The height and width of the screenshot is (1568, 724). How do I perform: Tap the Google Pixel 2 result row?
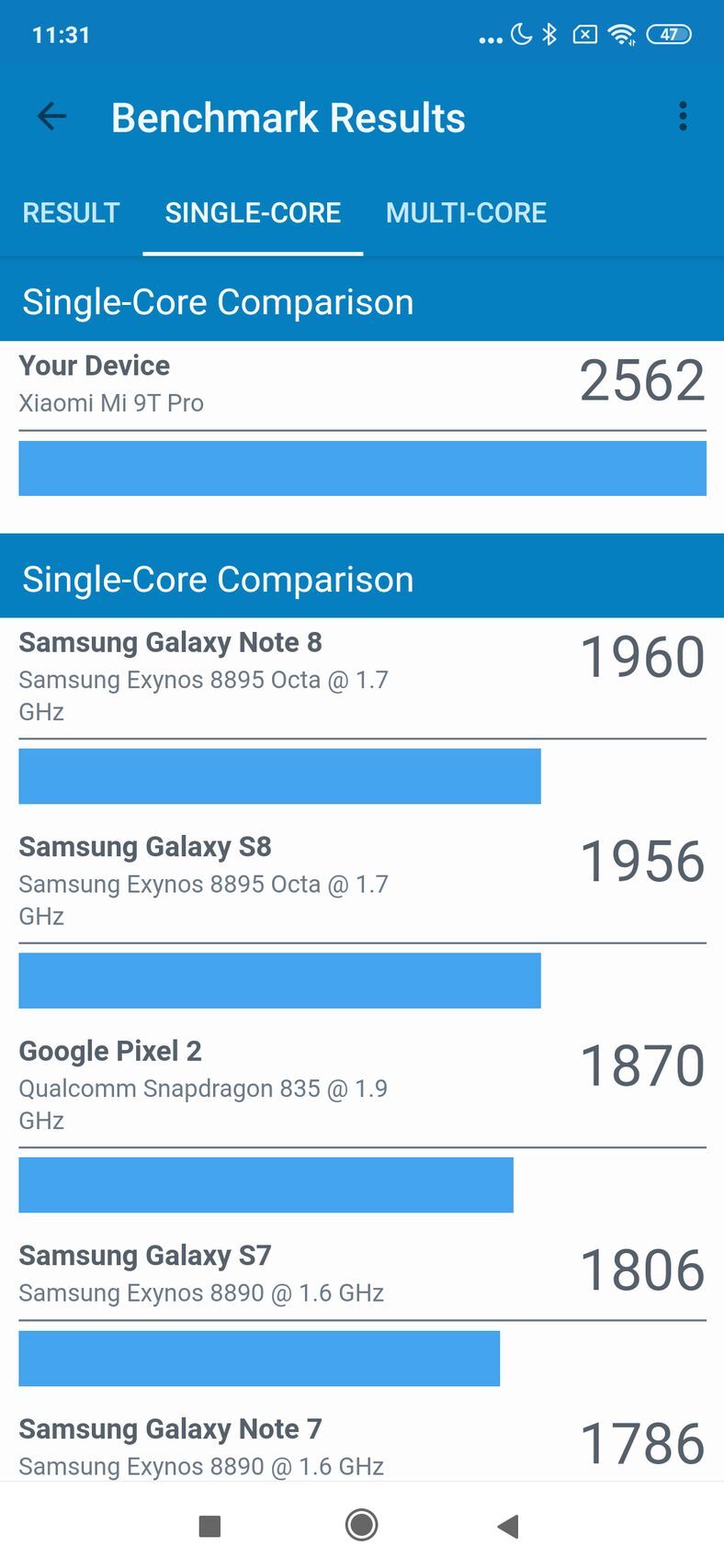click(110, 1051)
